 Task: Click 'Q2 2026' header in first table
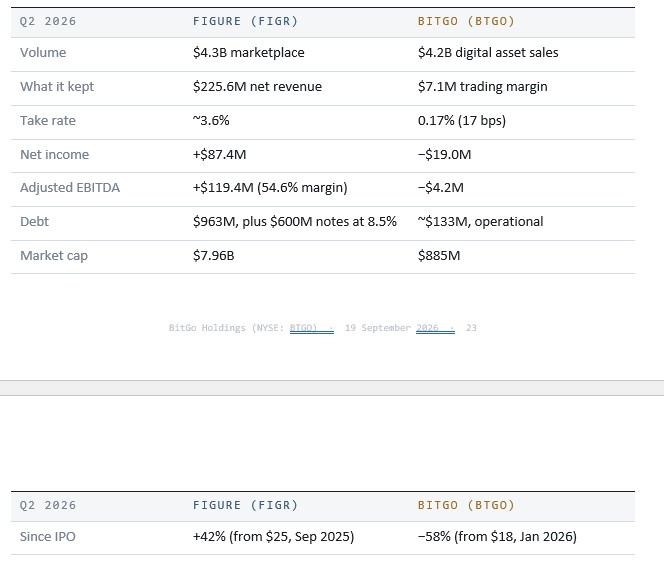(x=48, y=21)
